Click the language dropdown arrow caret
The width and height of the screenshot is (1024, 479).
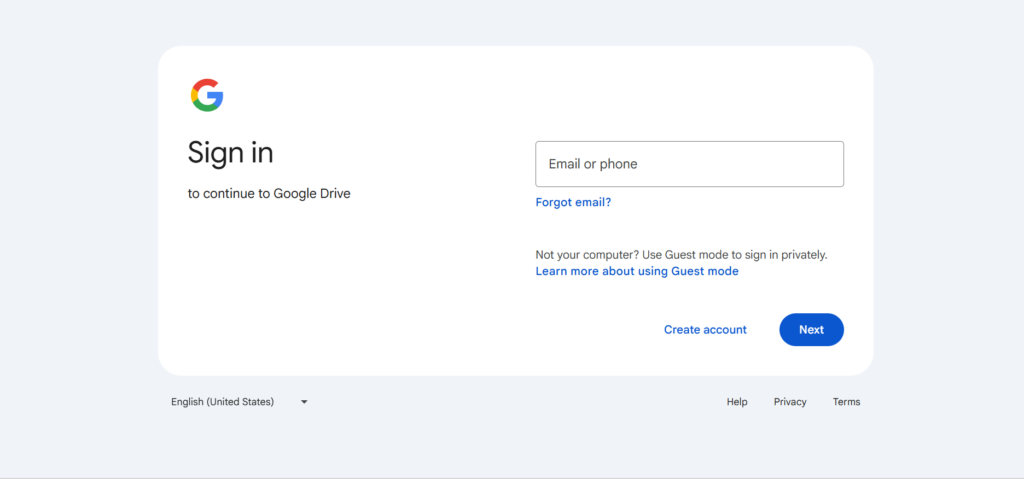(x=304, y=402)
